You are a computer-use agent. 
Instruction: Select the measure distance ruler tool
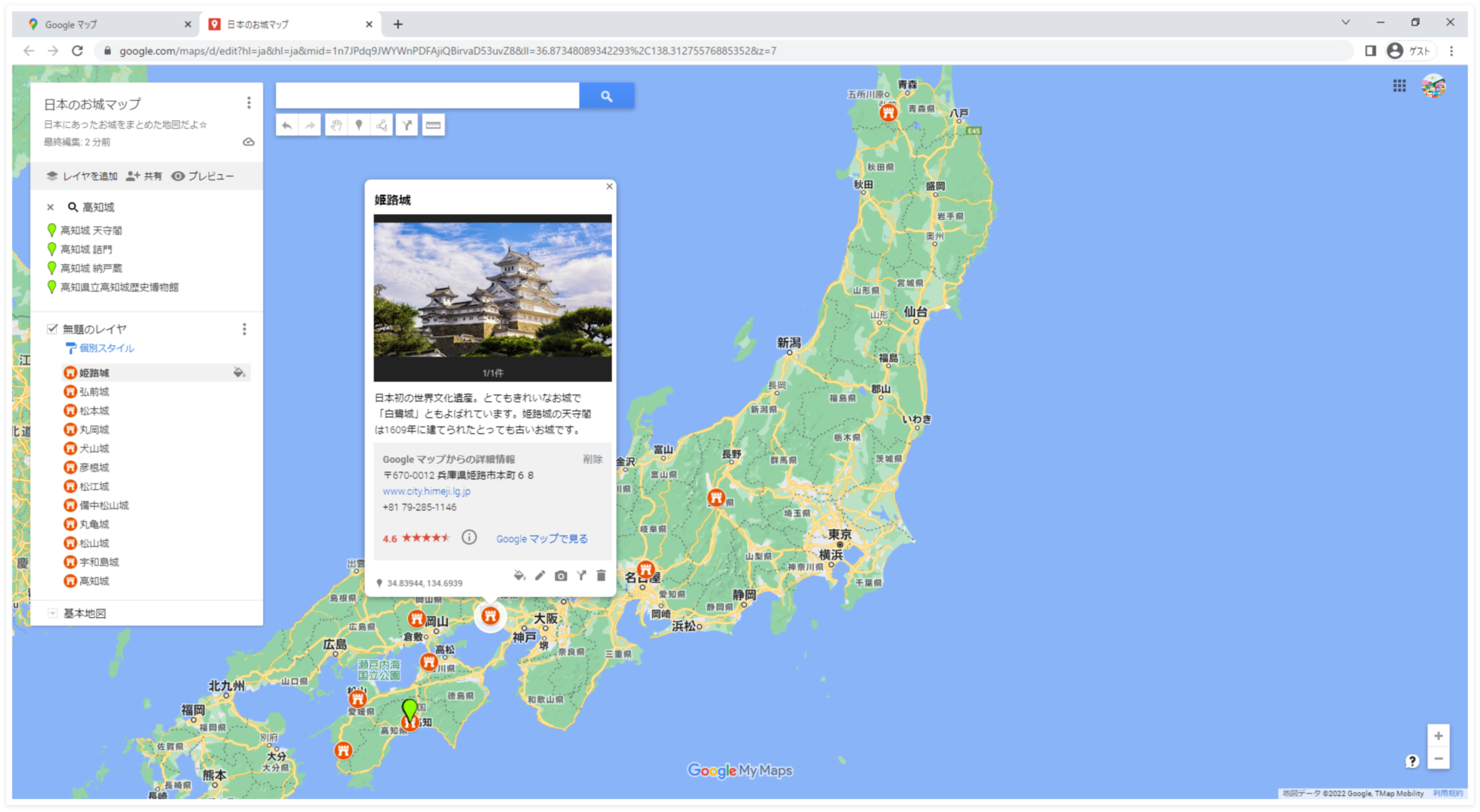(433, 126)
